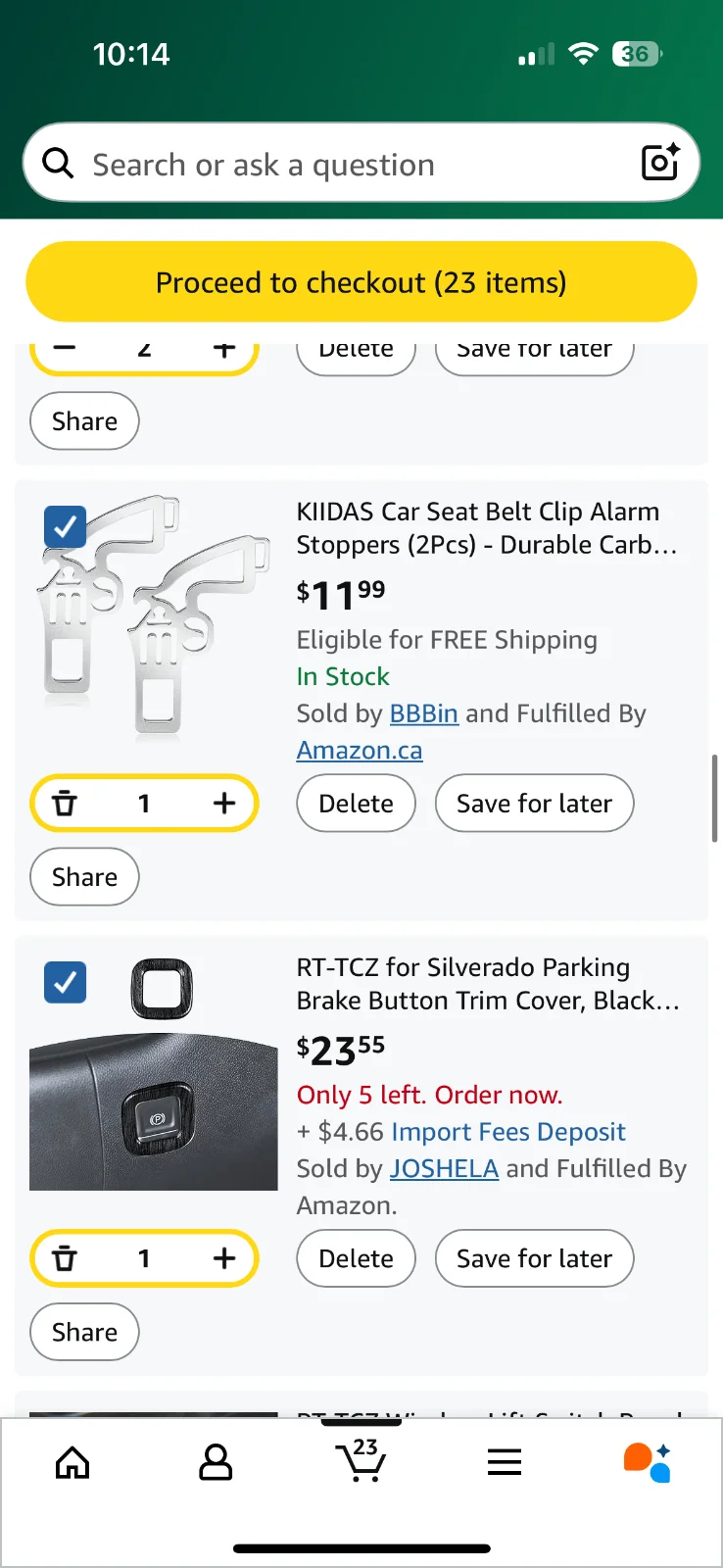Open the BBBin seller link
723x1568 pixels.
[423, 713]
